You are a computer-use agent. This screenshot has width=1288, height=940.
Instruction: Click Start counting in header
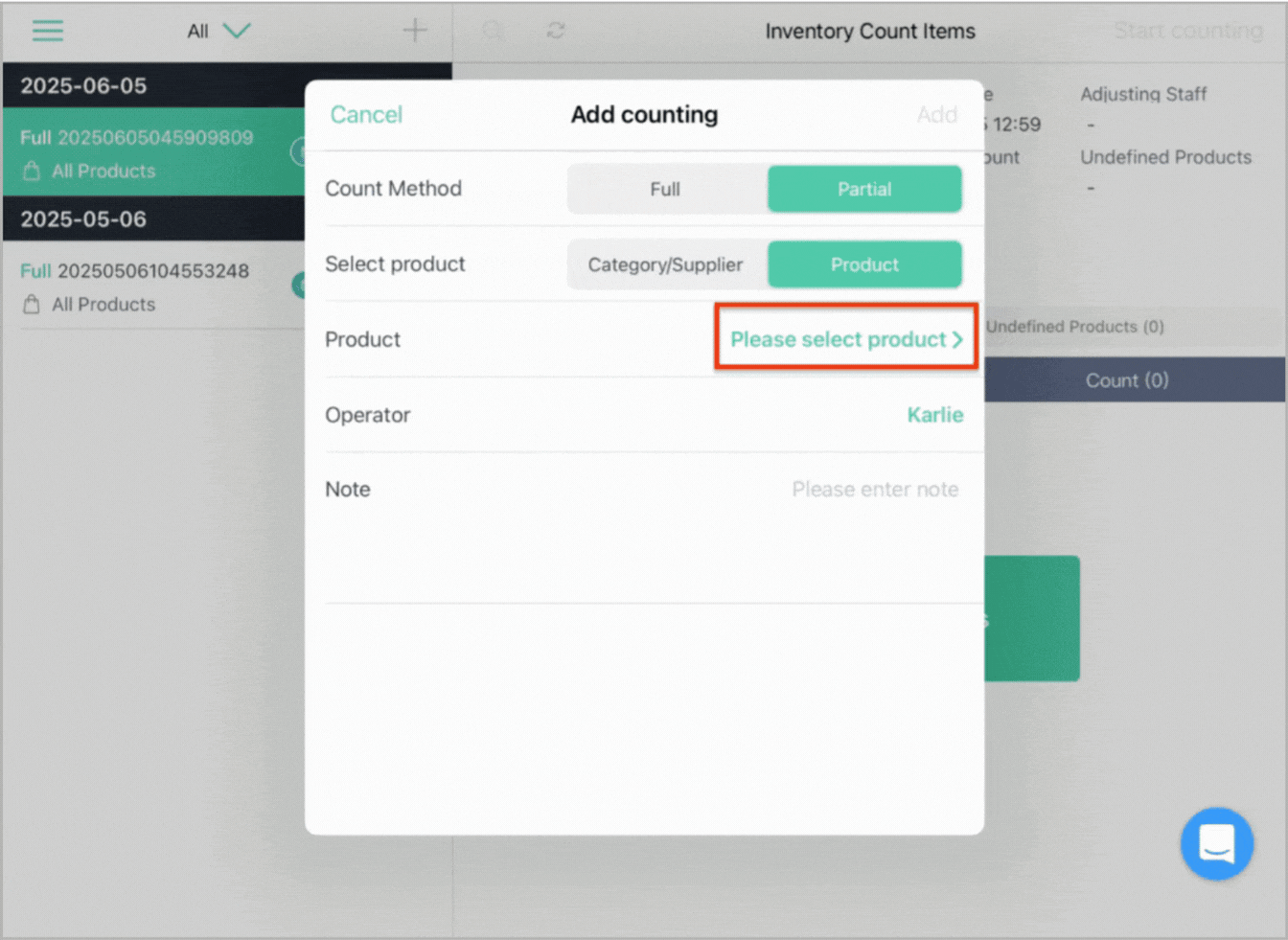click(1188, 31)
